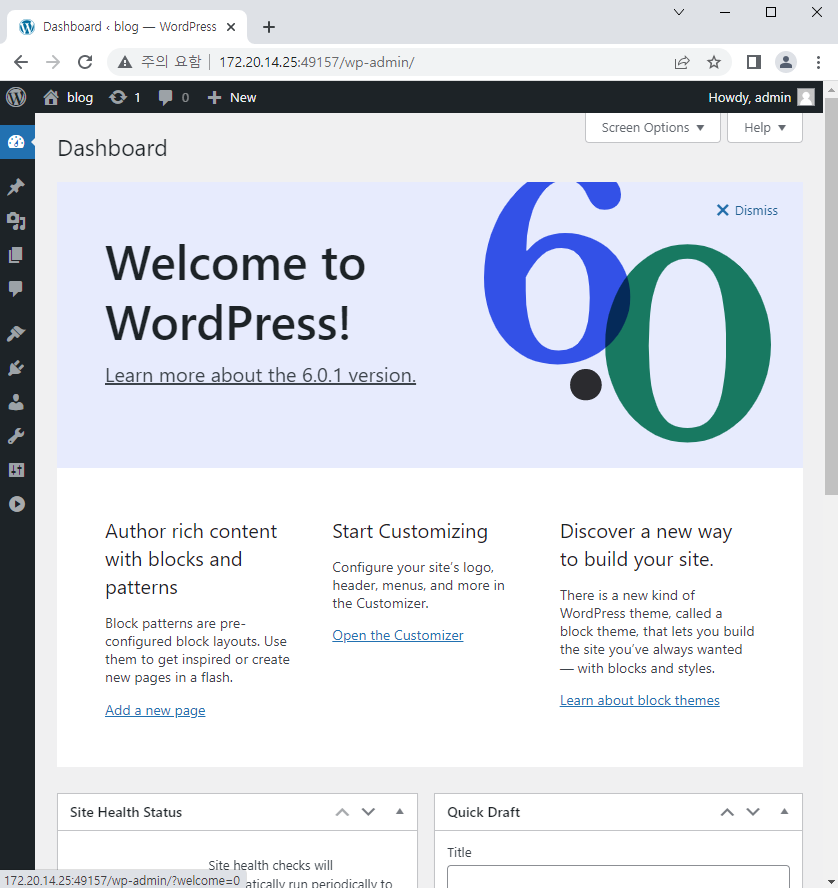Open the Plugins sidebar icon
This screenshot has width=838, height=888.
16,368
